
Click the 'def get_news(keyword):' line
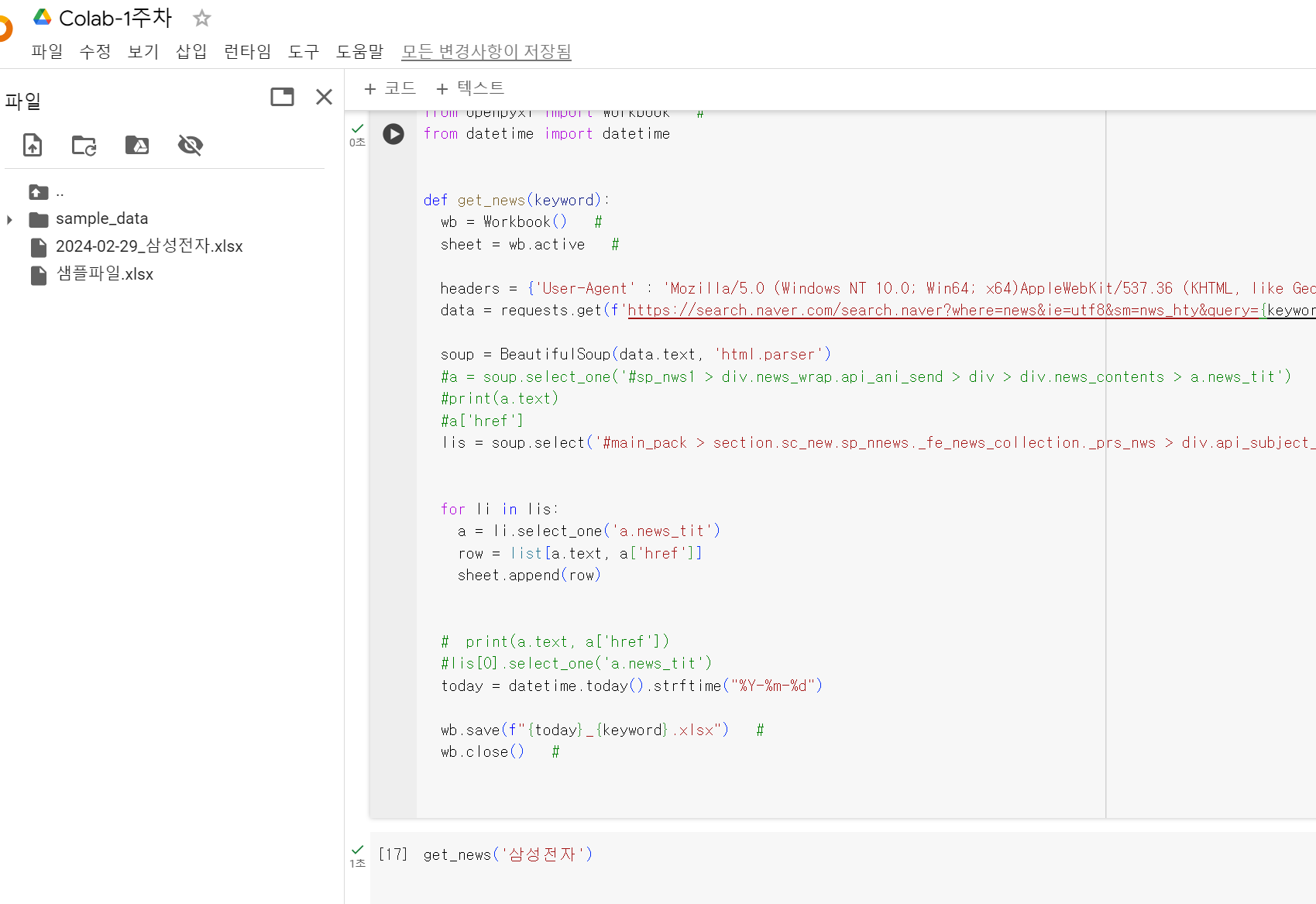pos(517,201)
